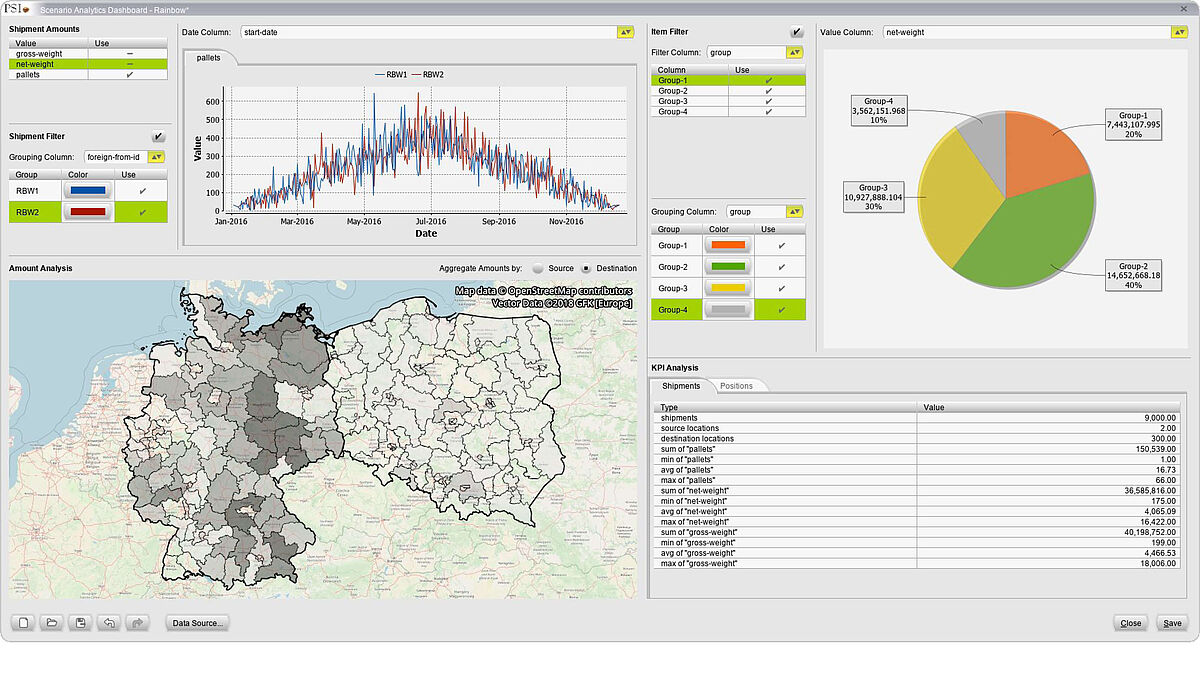Screen dimensions: 1200x675
Task: Disable the Use check for RBW1
Action: tap(142, 190)
